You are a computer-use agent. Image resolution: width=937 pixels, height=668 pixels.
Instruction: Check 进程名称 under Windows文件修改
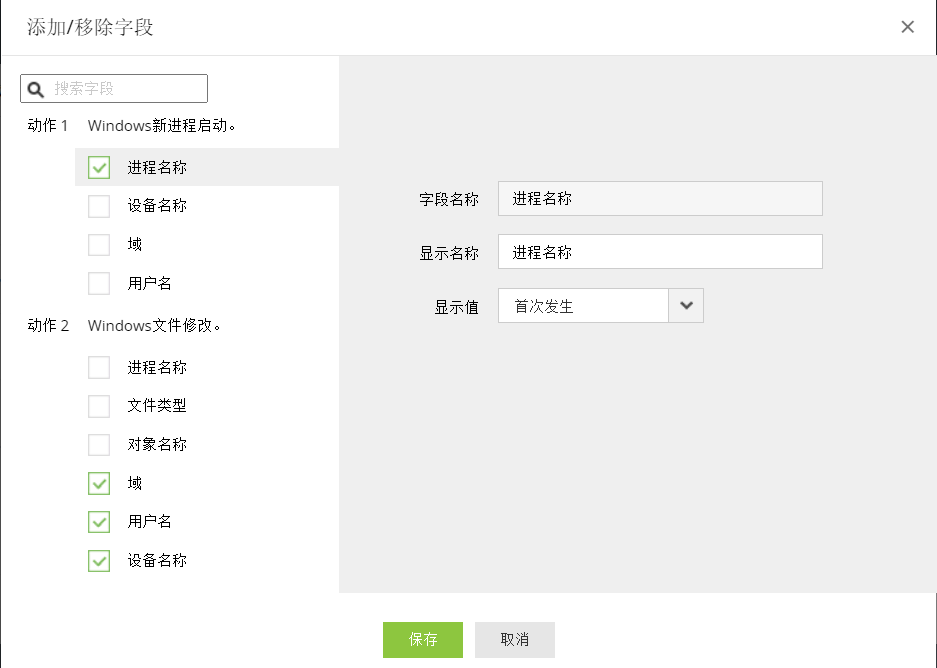click(99, 368)
